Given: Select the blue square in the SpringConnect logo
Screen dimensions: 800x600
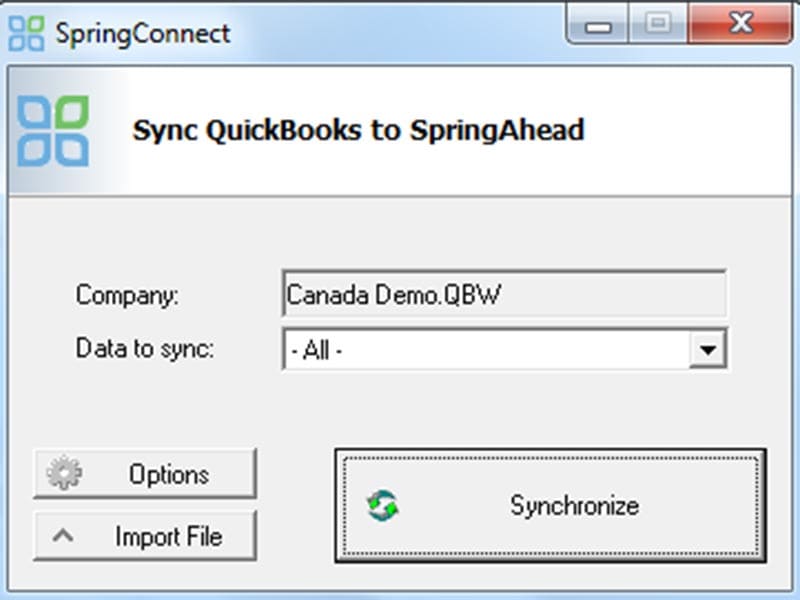Looking at the screenshot, I should [x=16, y=25].
